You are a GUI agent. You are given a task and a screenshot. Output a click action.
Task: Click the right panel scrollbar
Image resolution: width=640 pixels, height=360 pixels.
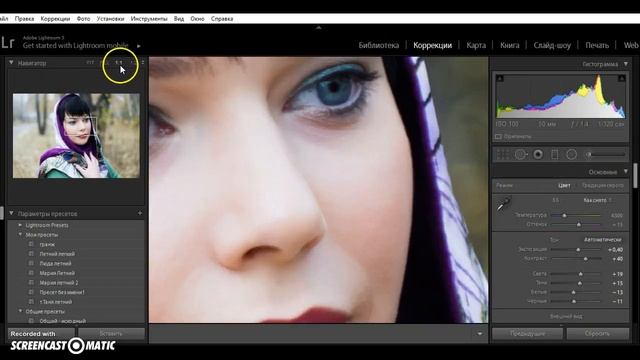click(635, 175)
